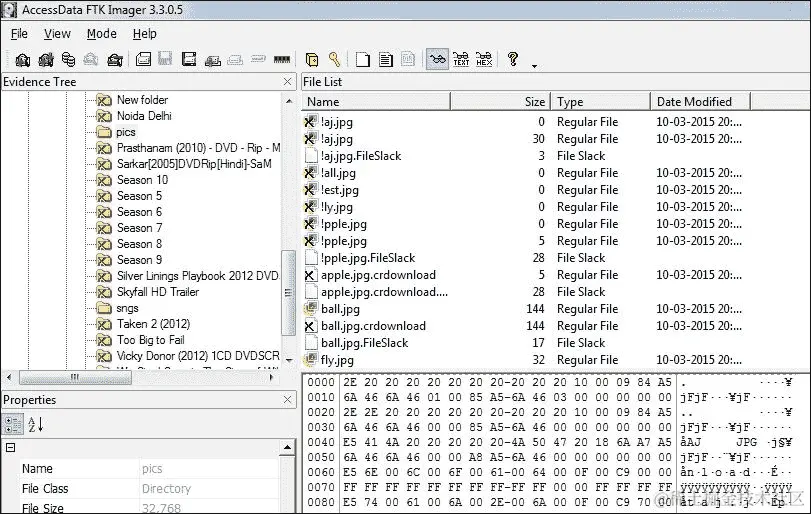Click Add to Custom Content Image icon
811x514 pixels.
pos(212,61)
